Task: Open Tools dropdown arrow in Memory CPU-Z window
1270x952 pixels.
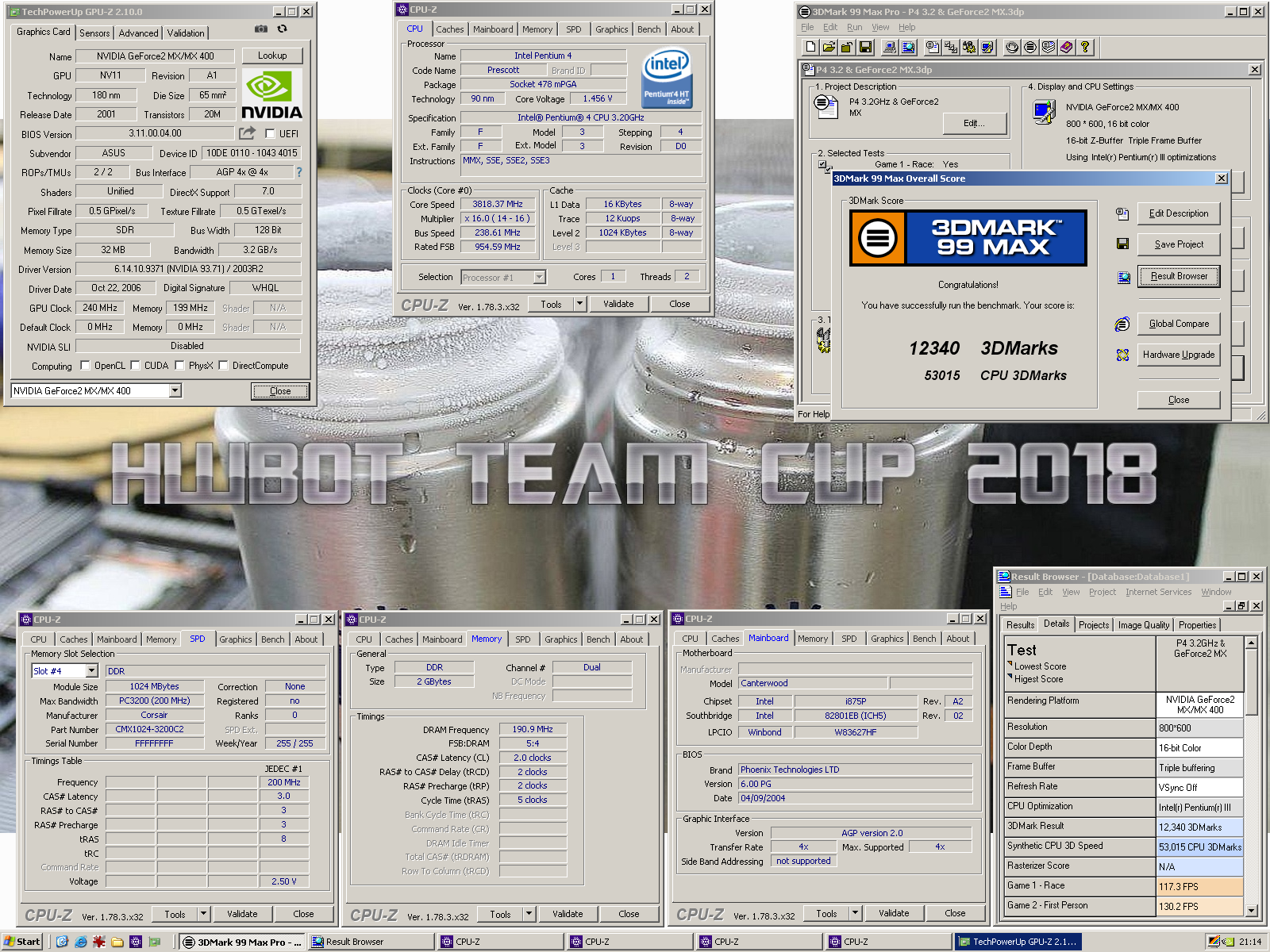Action: pyautogui.click(x=529, y=914)
